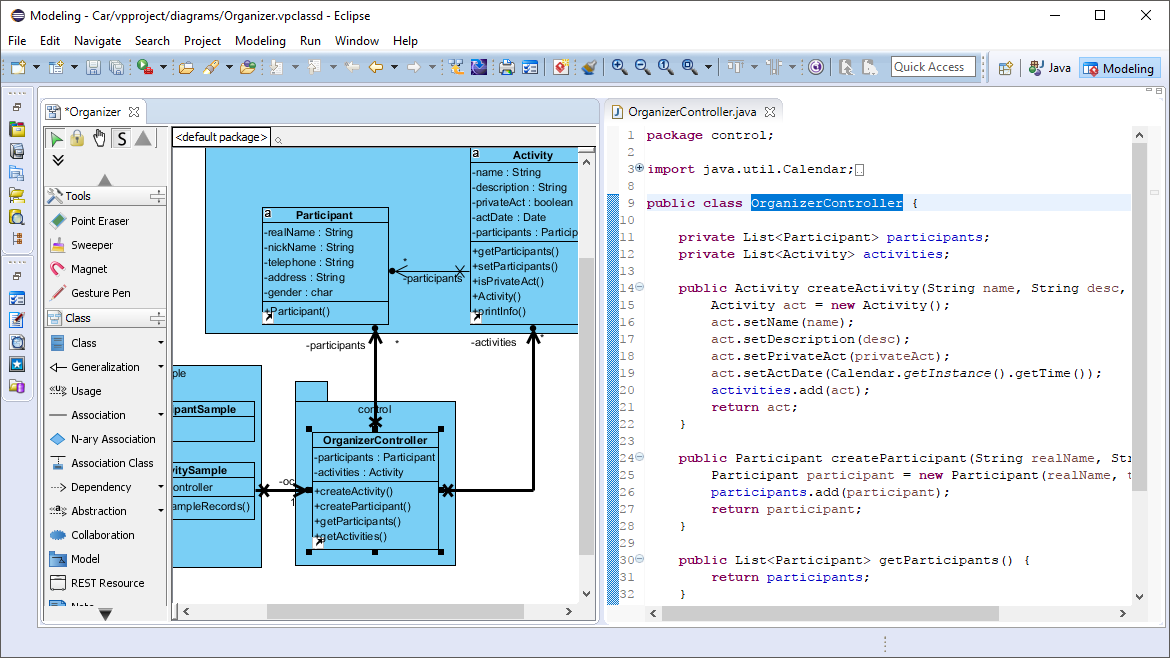Open the Navigate menu
Image resolution: width=1170 pixels, height=658 pixels.
[97, 41]
